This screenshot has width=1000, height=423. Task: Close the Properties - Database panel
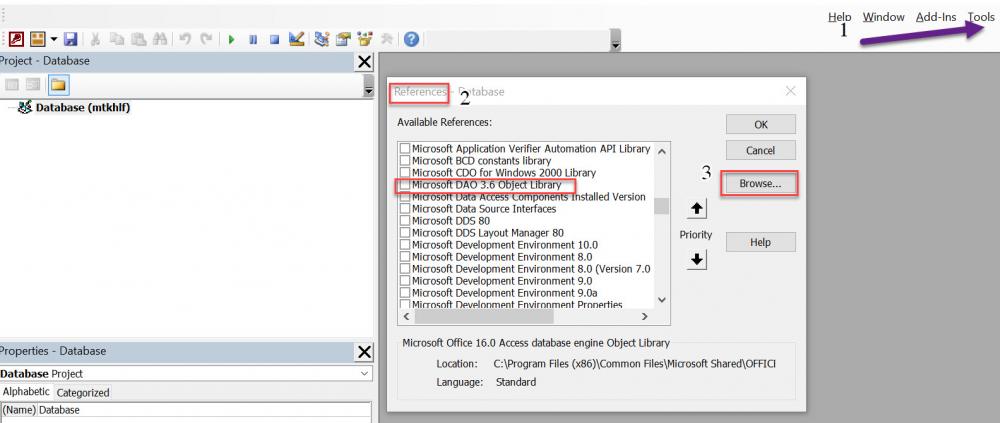click(x=364, y=352)
